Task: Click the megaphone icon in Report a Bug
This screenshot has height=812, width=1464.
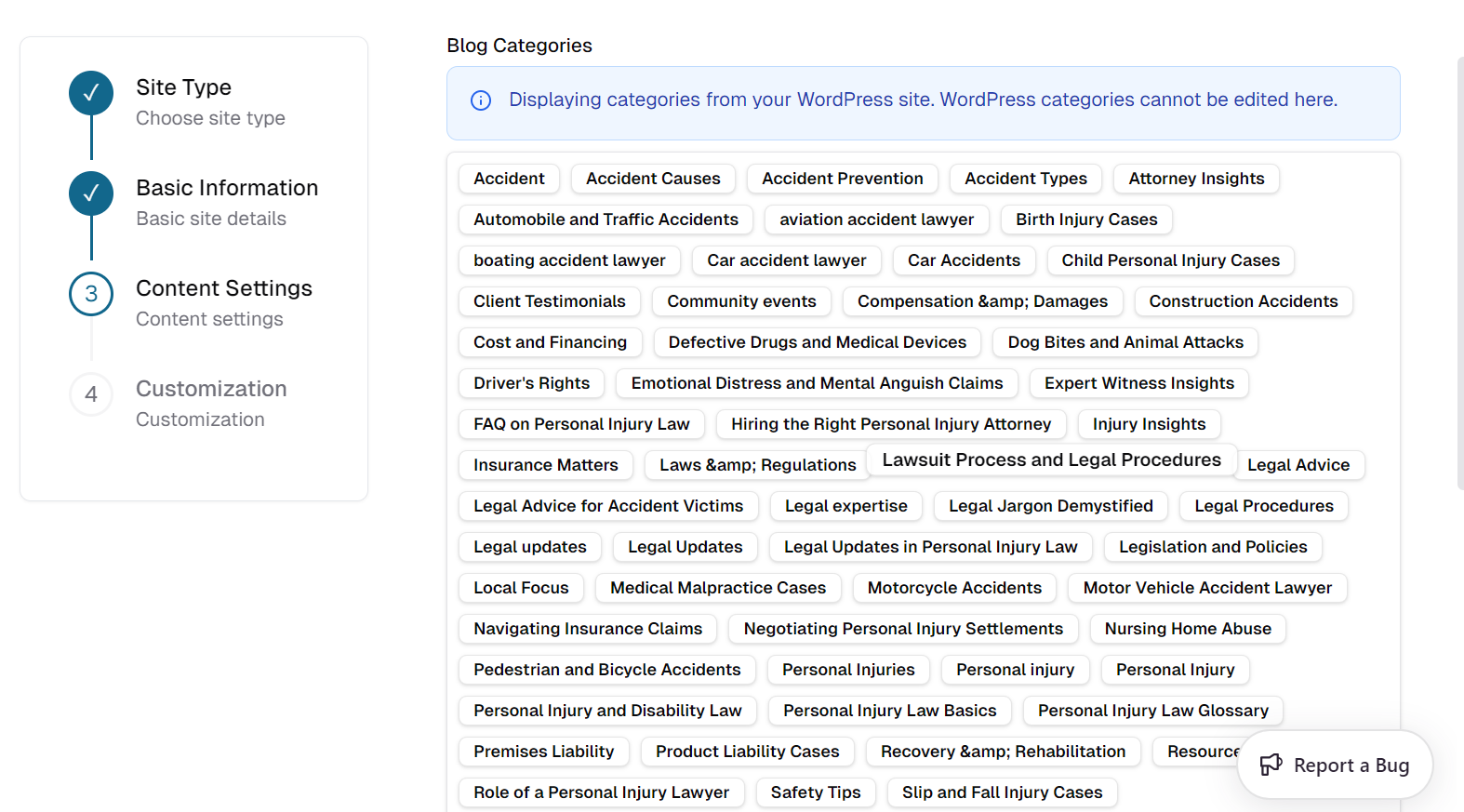Action: pos(1271,765)
